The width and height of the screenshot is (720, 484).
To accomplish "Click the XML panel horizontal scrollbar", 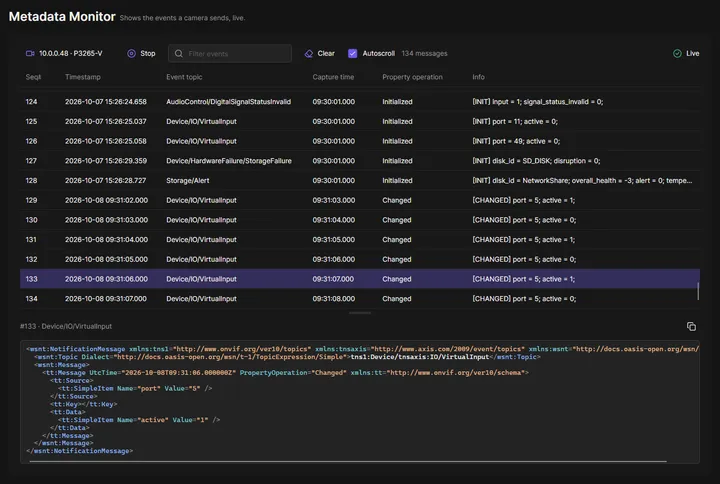I will pyautogui.click(x=348, y=461).
